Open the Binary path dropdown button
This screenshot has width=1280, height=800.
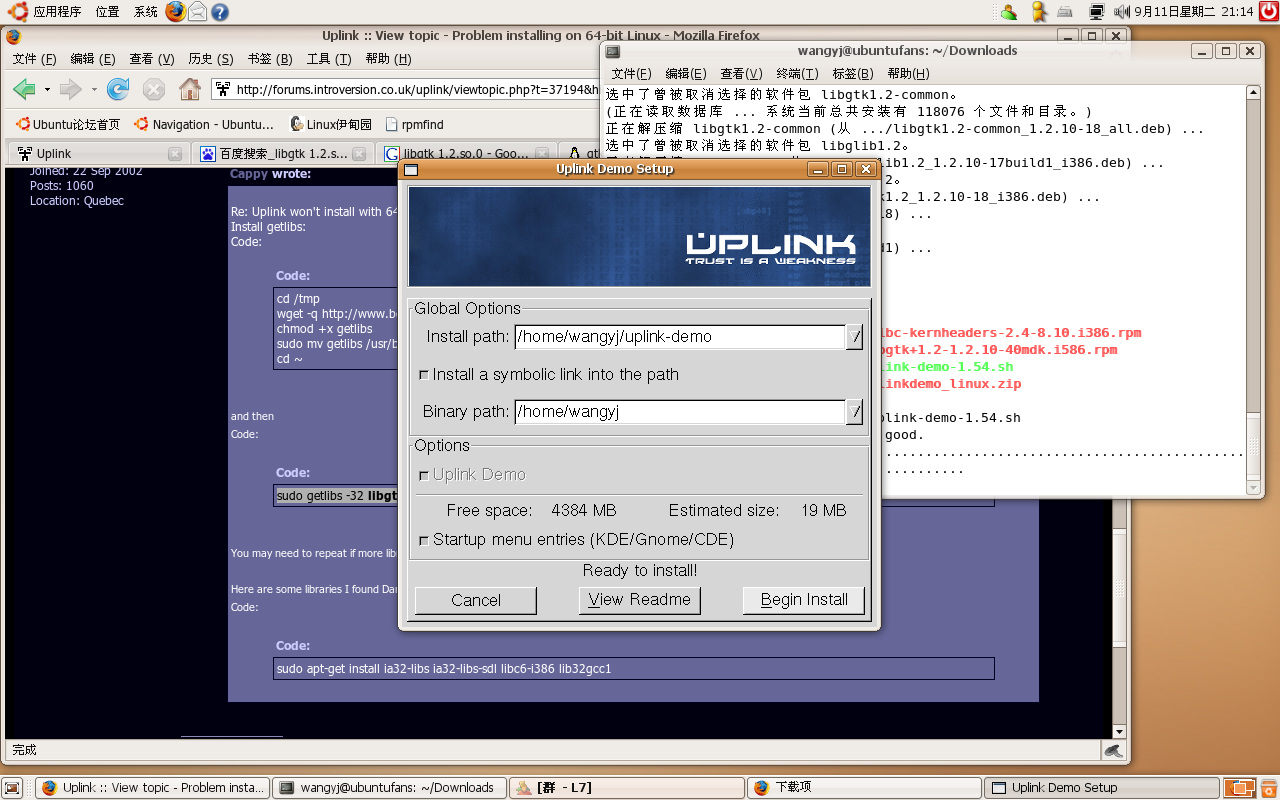coord(854,412)
